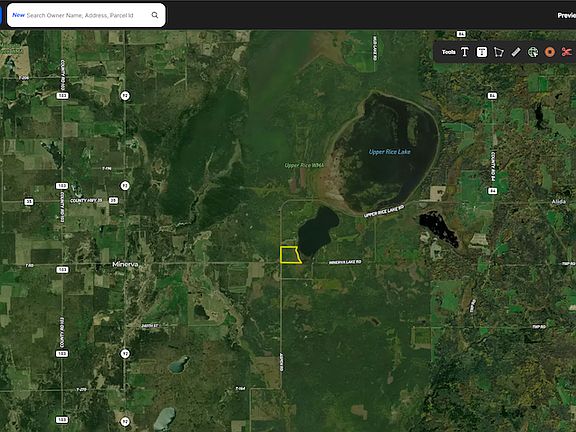The height and width of the screenshot is (432, 576).
Task: Click the Upper Rice Lake Rd label
Action: 384,211
